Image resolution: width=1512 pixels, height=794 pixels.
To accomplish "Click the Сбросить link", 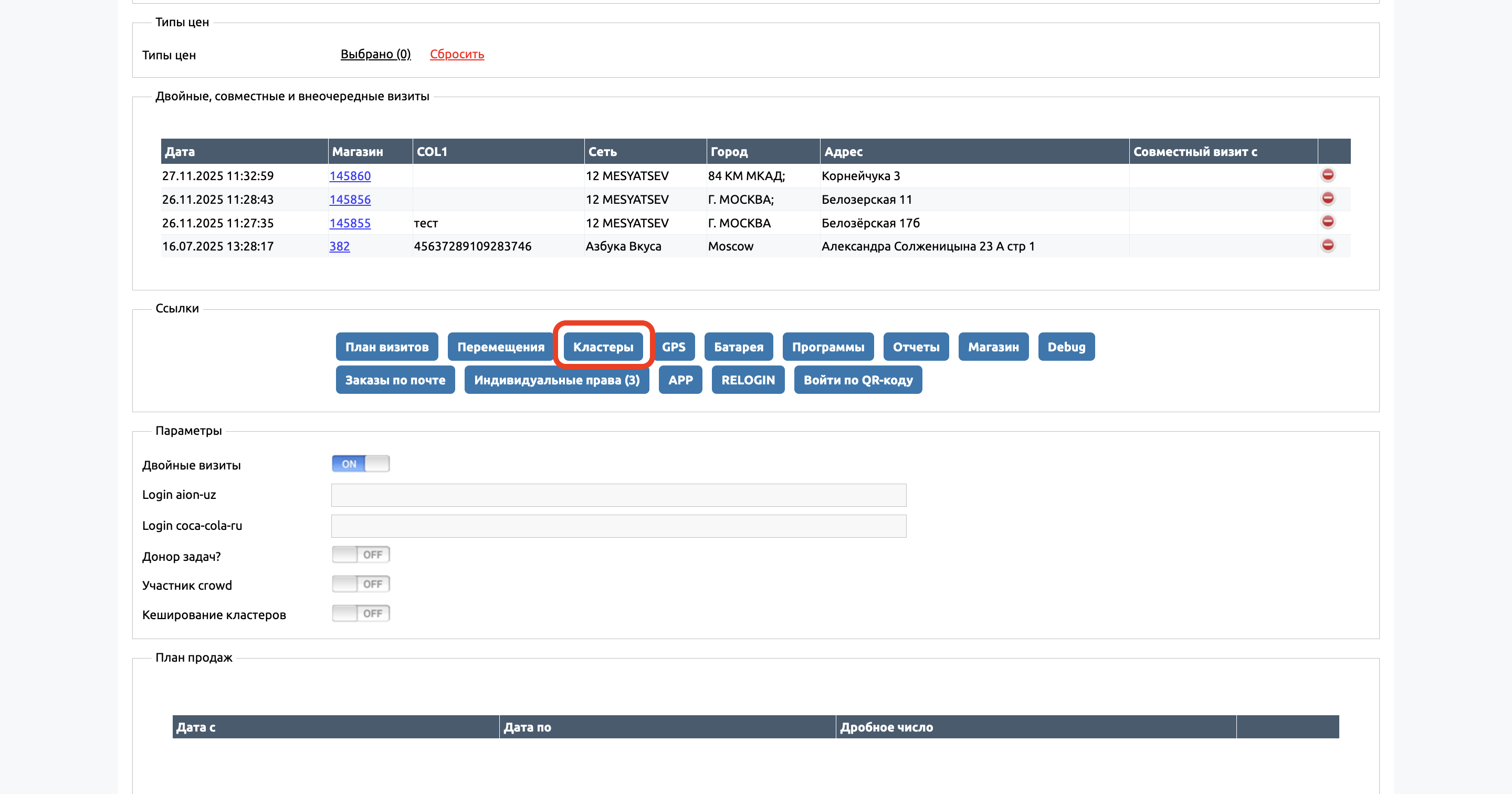I will point(457,54).
